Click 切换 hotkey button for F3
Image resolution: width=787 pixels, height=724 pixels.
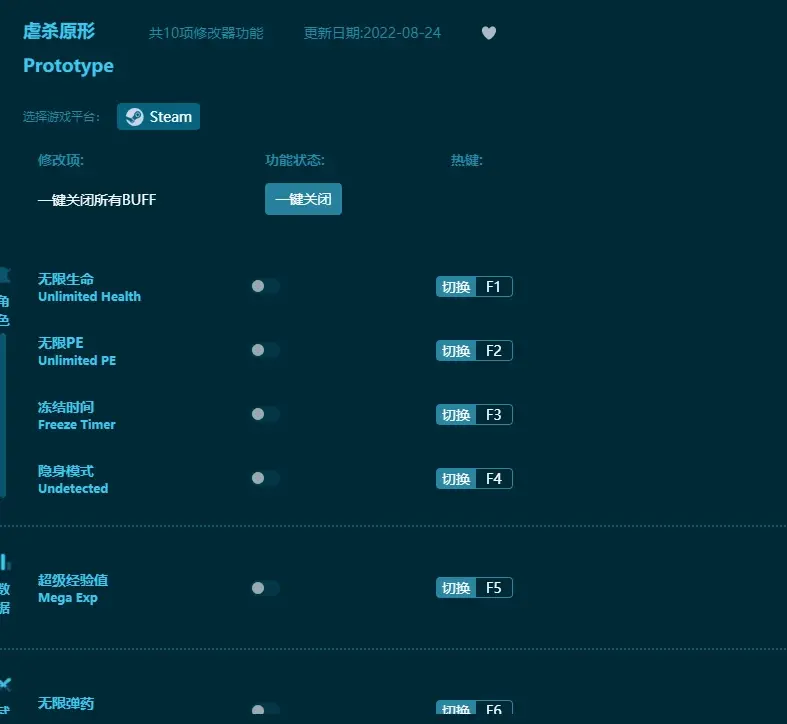pyautogui.click(x=456, y=415)
